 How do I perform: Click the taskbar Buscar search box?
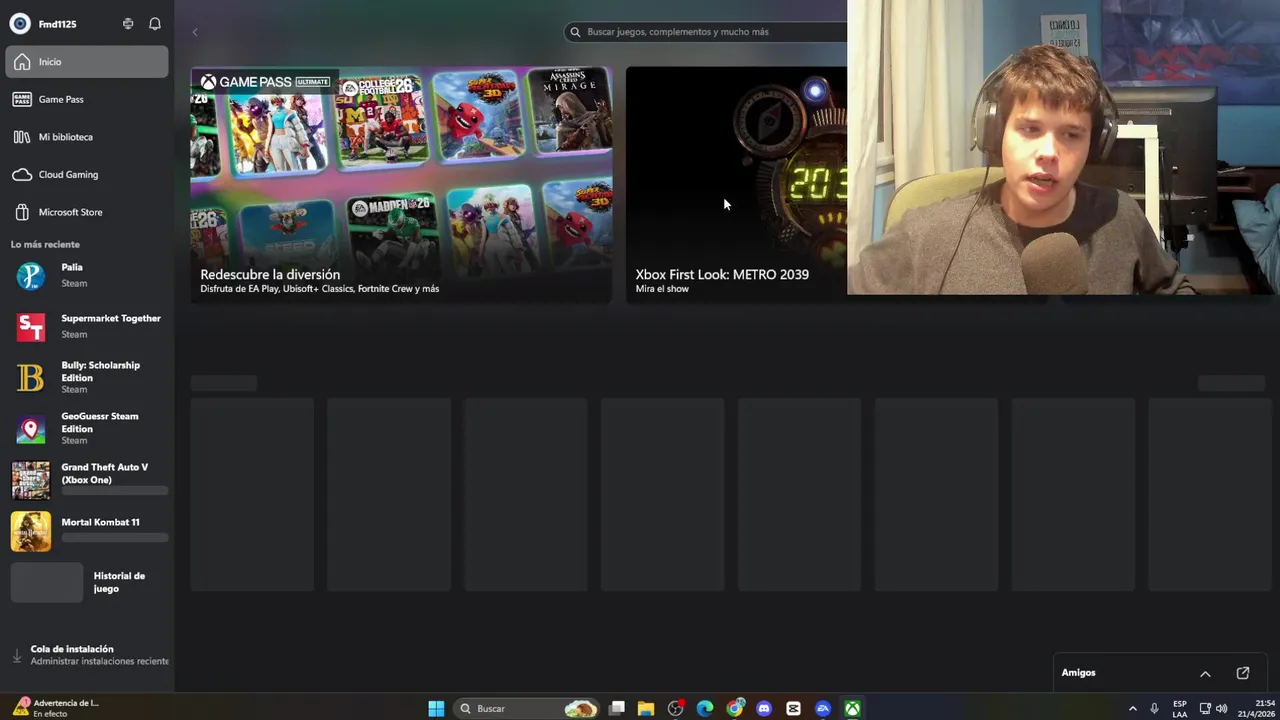tap(527, 708)
